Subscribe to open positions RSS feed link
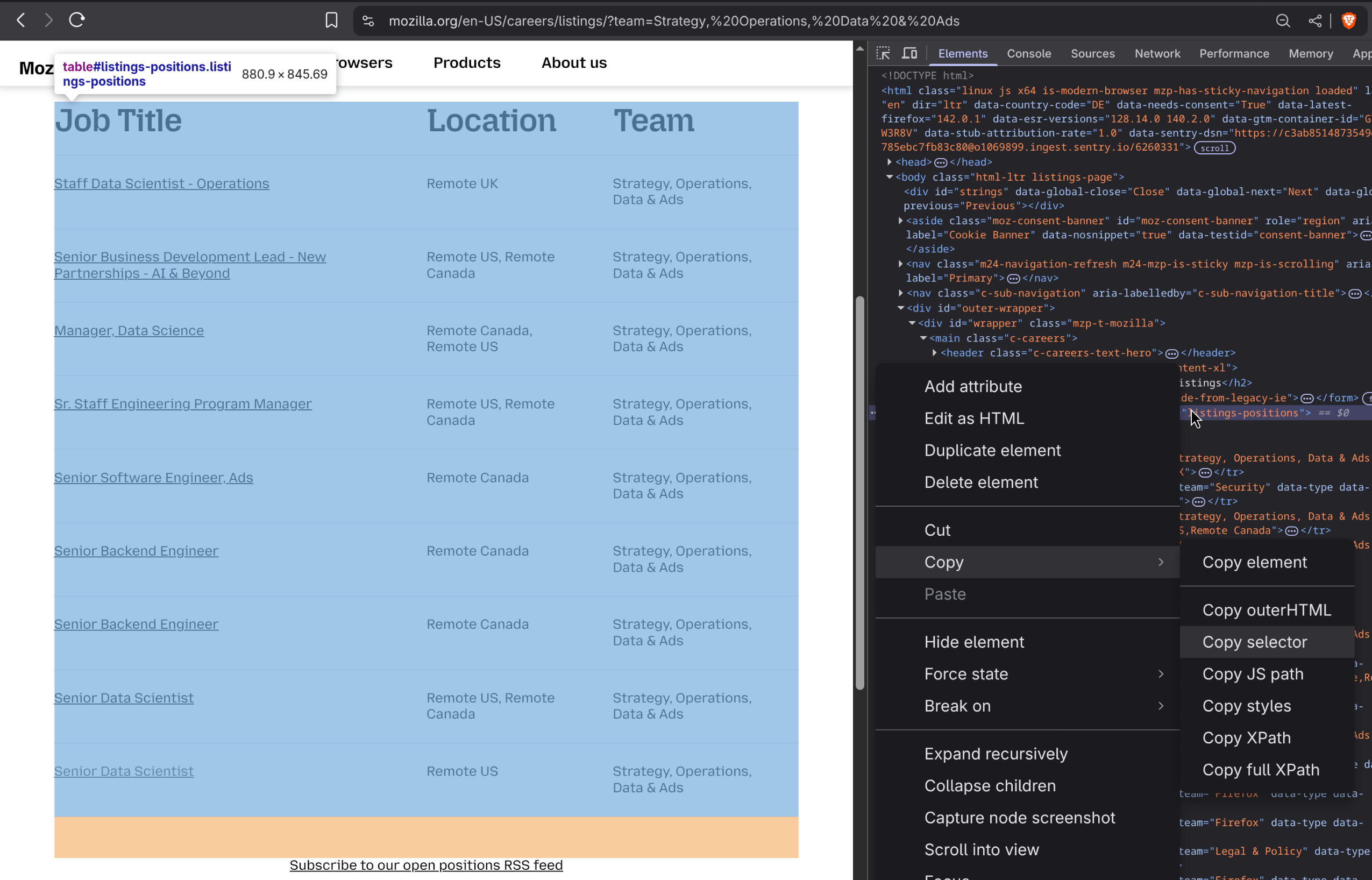Image resolution: width=1372 pixels, height=880 pixels. (426, 865)
